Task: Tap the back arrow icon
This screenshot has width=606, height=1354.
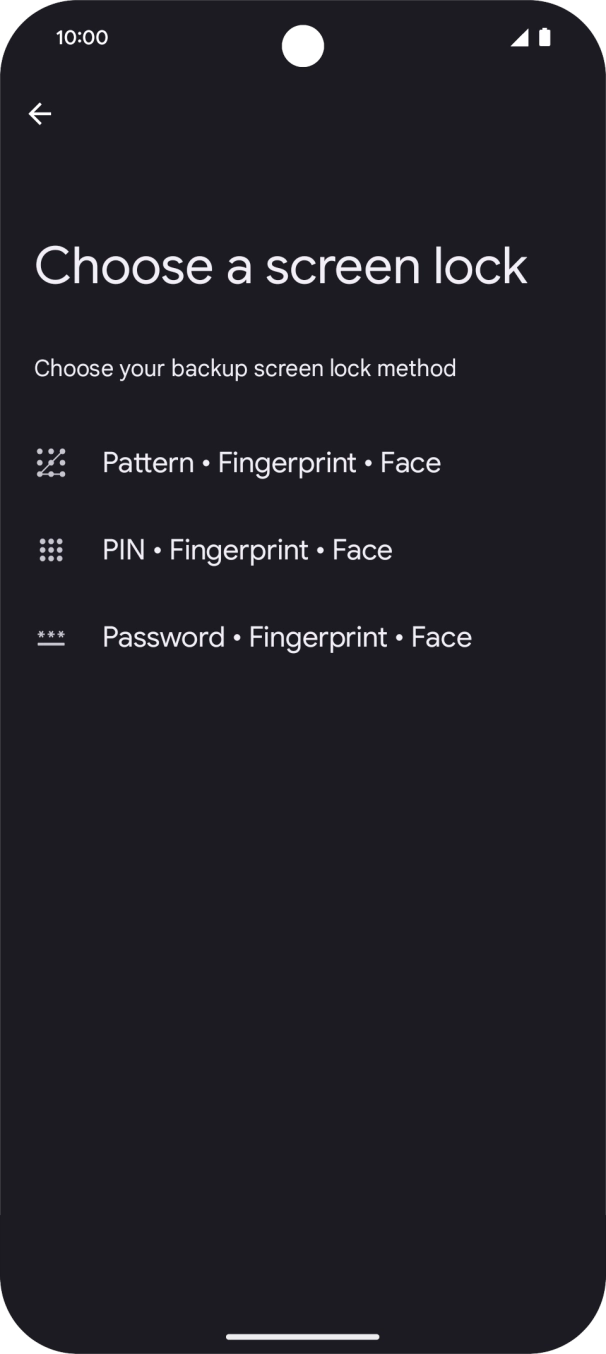Action: point(40,113)
